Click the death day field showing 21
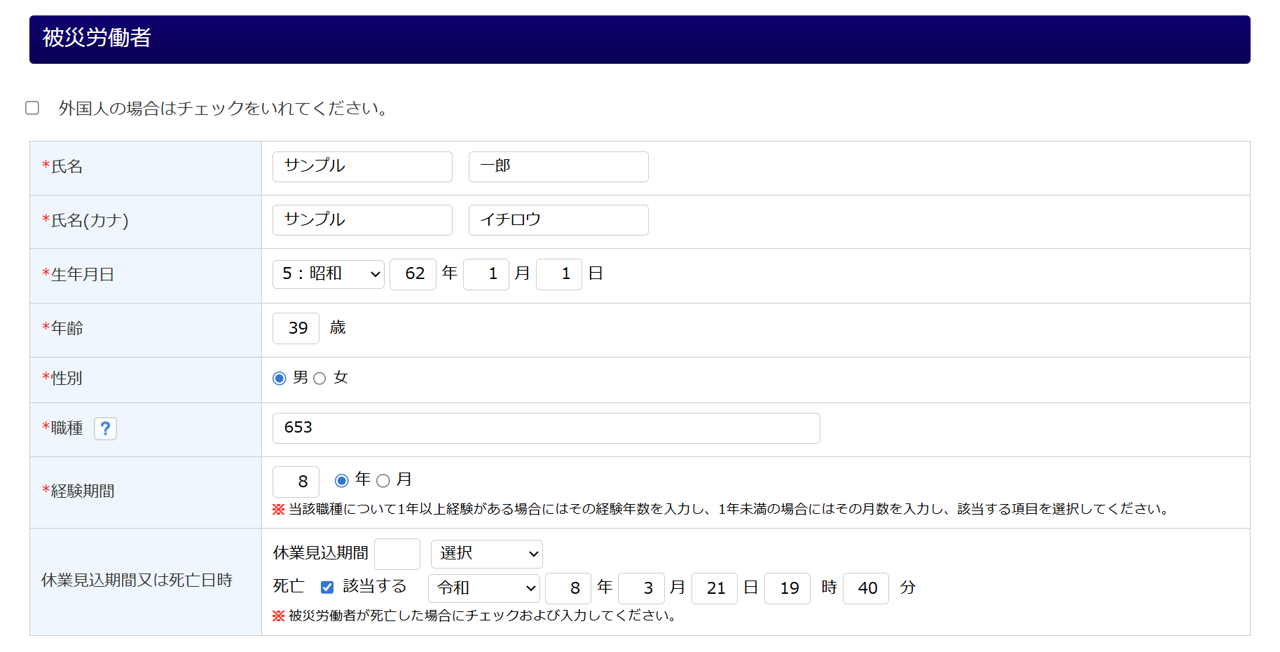This screenshot has height=652, width=1280. click(714, 588)
